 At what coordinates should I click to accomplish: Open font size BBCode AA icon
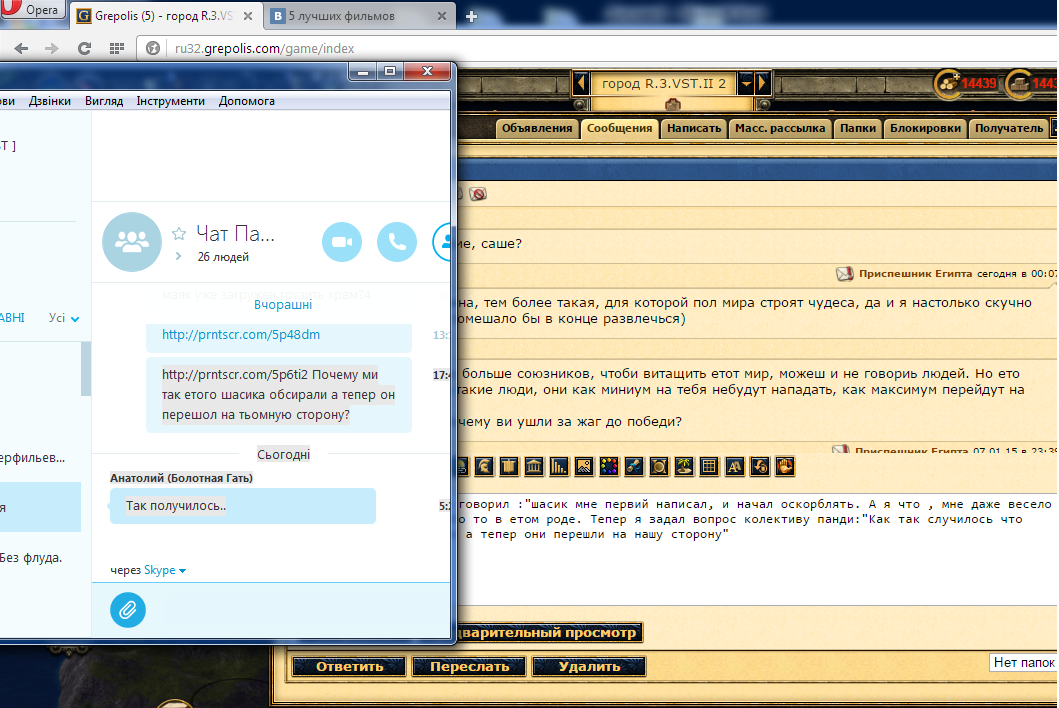click(734, 467)
